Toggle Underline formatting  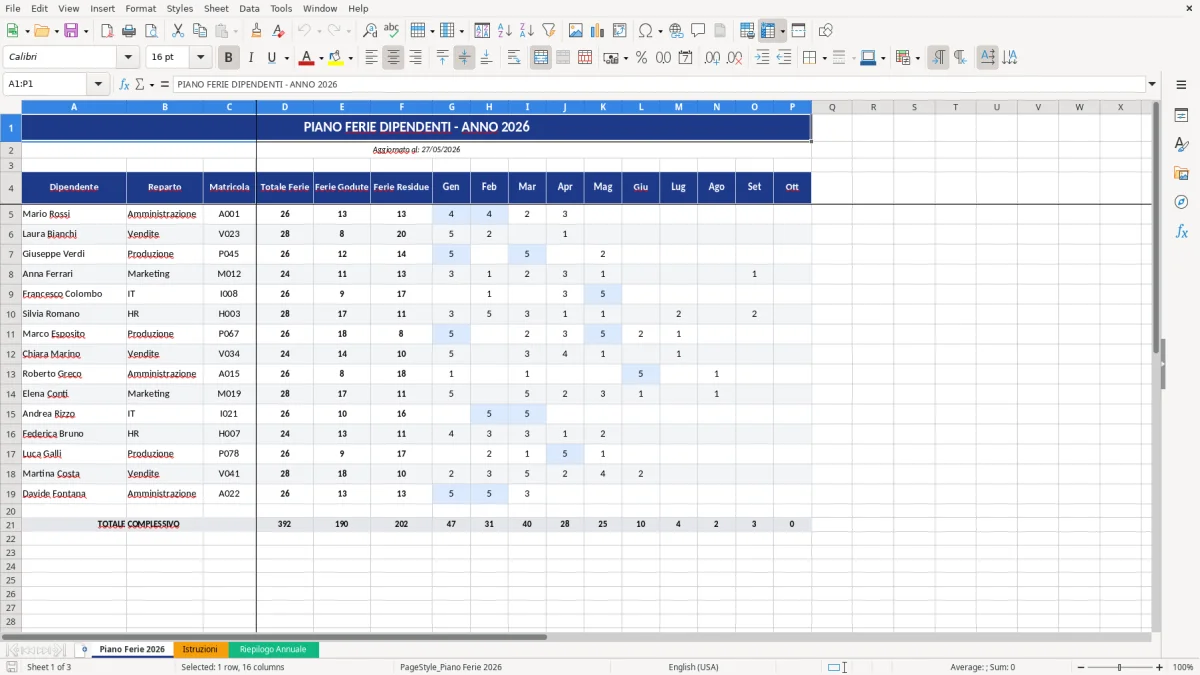(x=271, y=58)
